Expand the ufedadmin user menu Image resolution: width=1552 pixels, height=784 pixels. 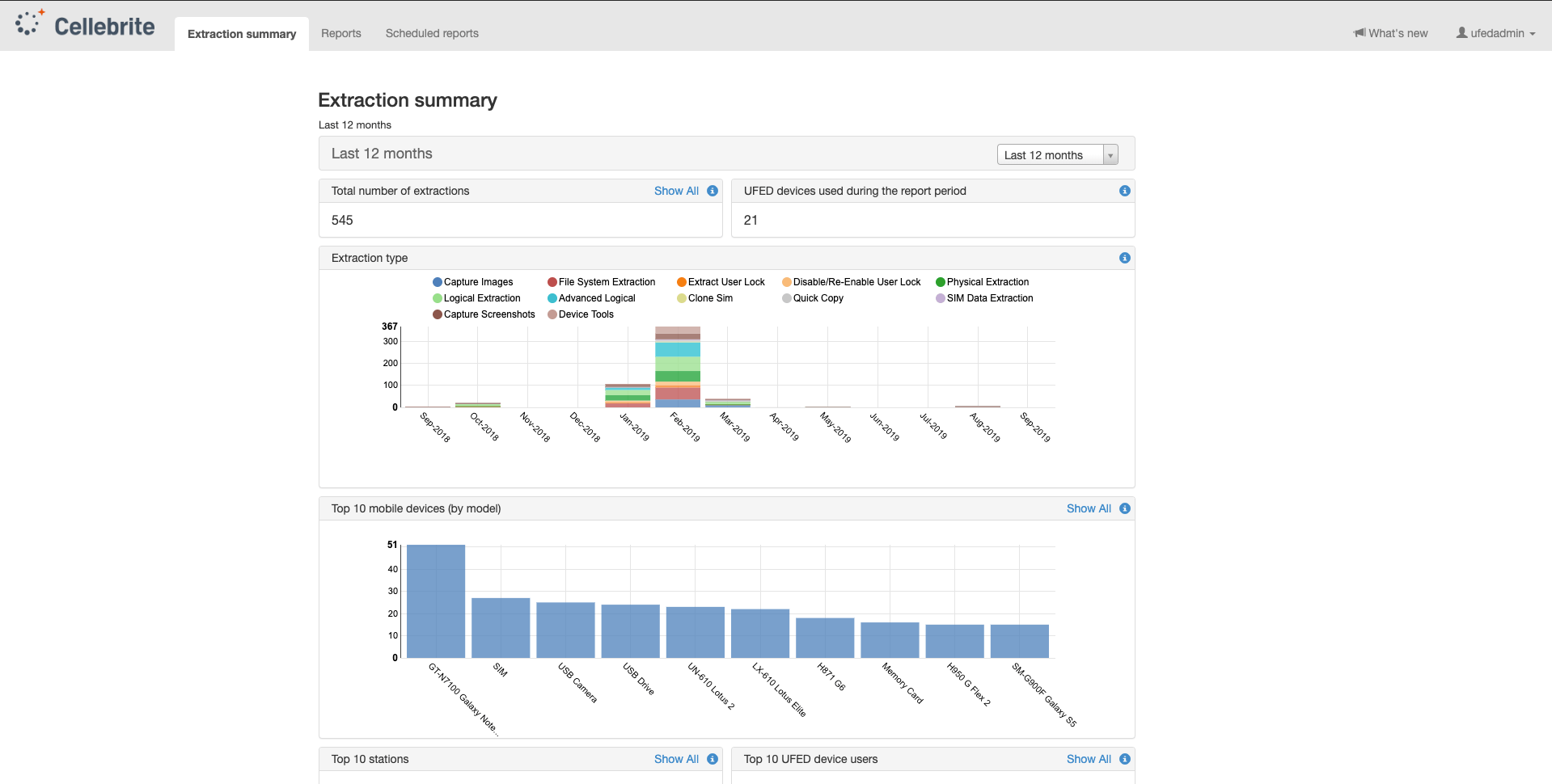pyautogui.click(x=1496, y=33)
